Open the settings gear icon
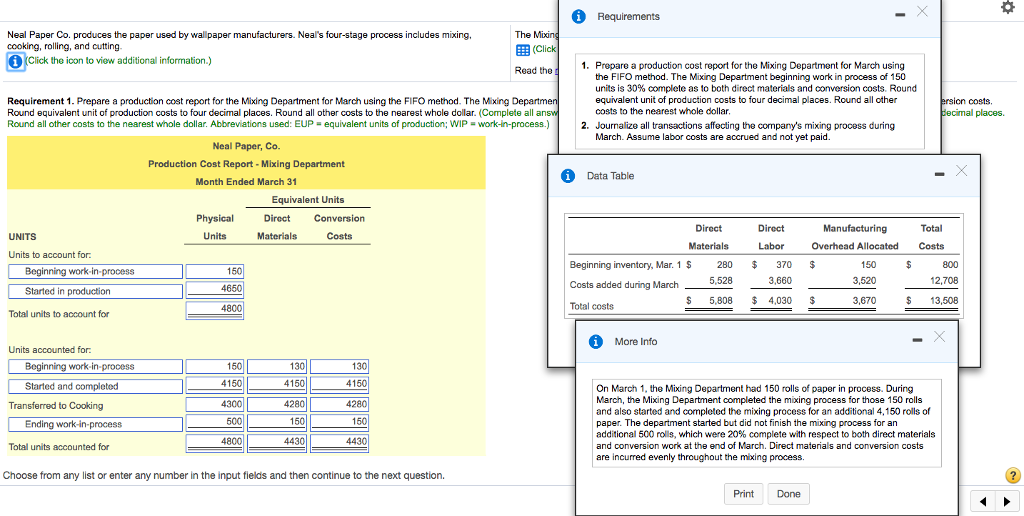The width and height of the screenshot is (1024, 516). (x=1009, y=8)
